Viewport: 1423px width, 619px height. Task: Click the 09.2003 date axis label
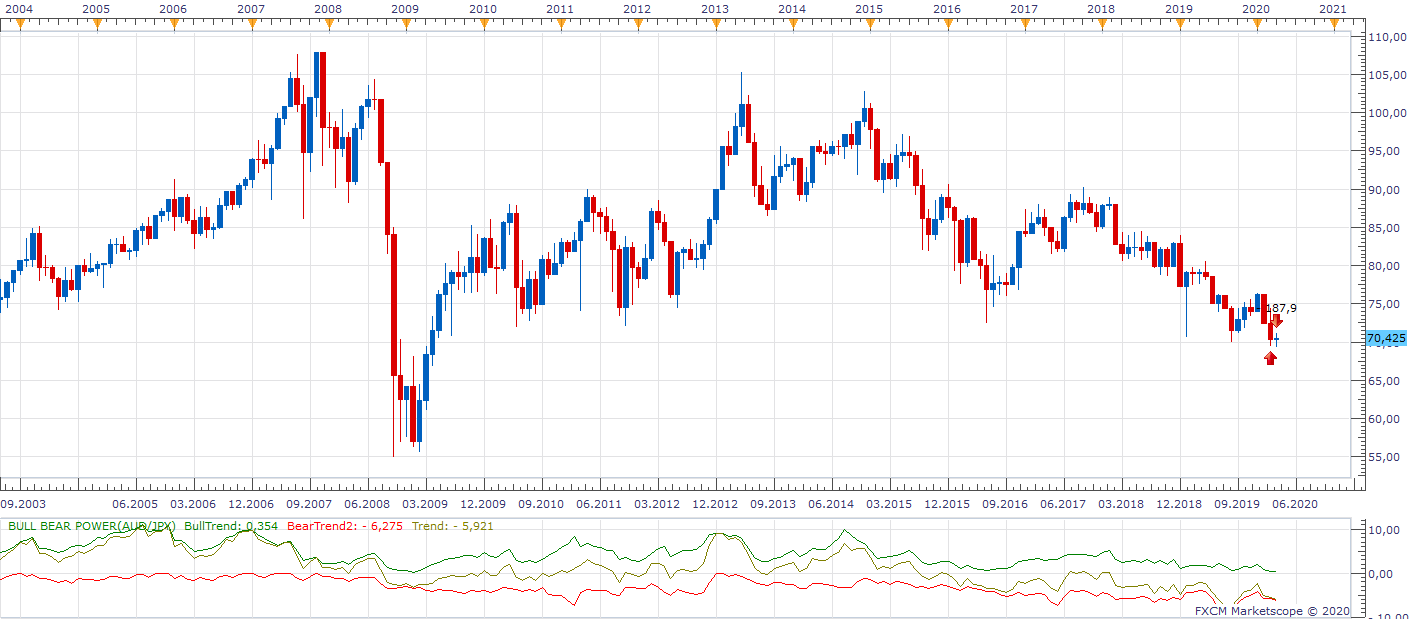[23, 505]
